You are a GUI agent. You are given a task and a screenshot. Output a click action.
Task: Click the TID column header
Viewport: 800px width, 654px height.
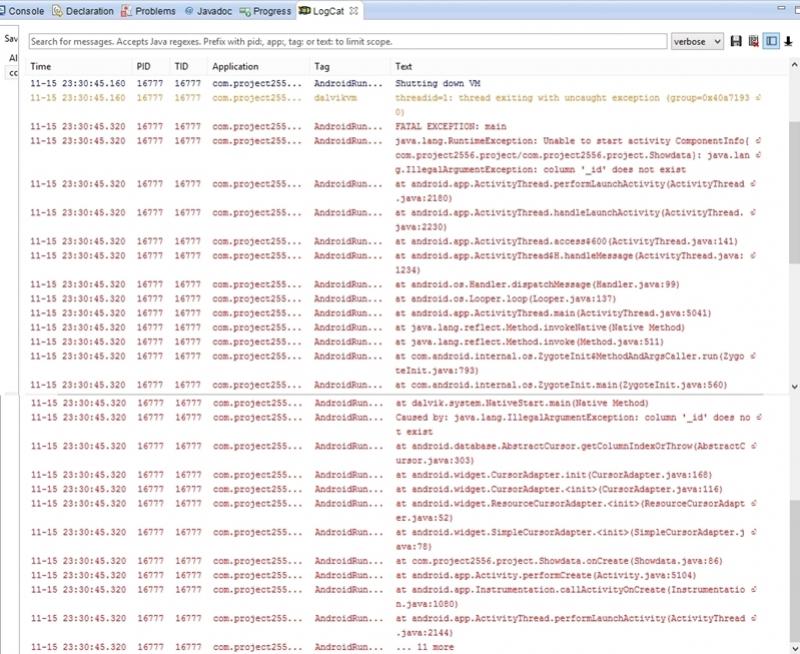coord(188,66)
